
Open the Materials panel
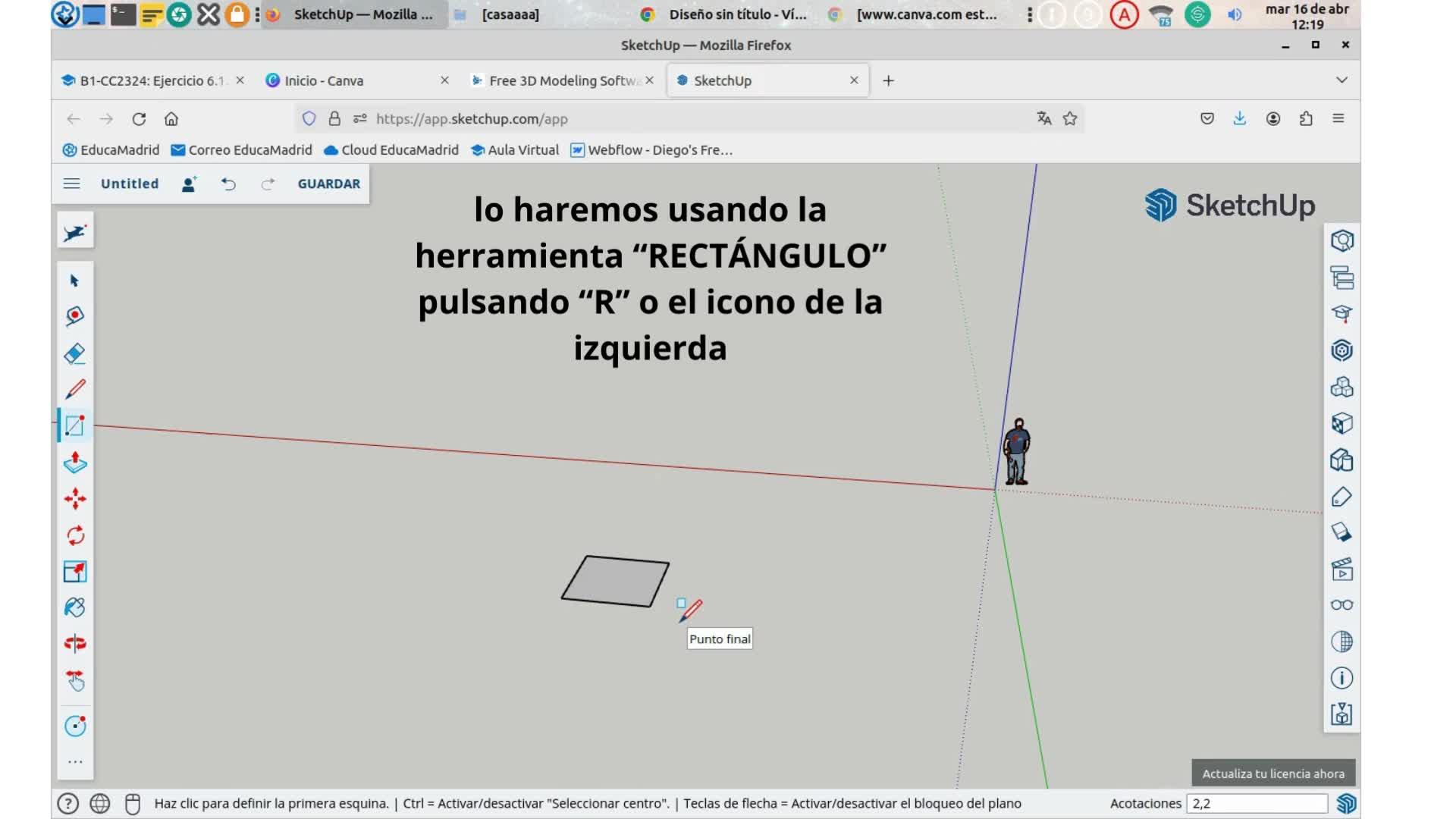(1341, 423)
